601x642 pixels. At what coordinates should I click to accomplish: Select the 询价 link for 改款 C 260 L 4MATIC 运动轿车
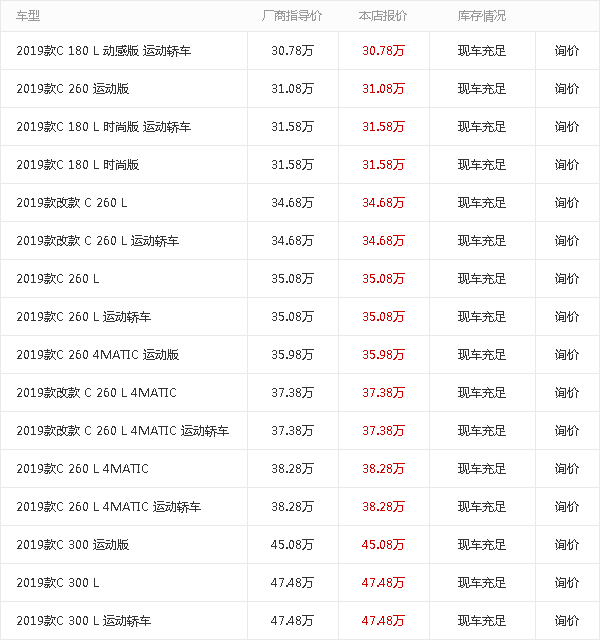[567, 431]
